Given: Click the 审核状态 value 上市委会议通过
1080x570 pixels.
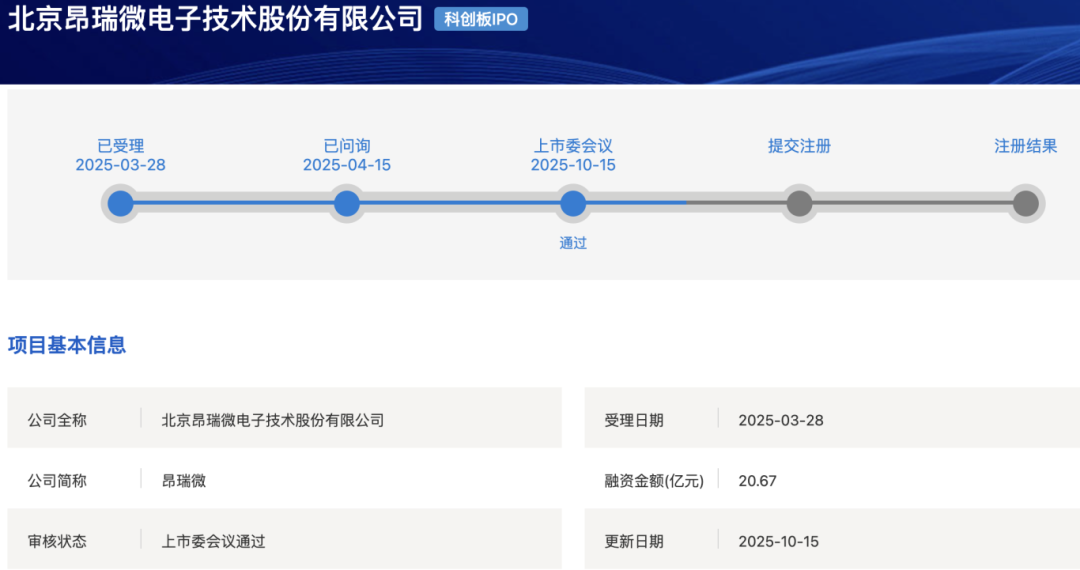Looking at the screenshot, I should 214,541.
